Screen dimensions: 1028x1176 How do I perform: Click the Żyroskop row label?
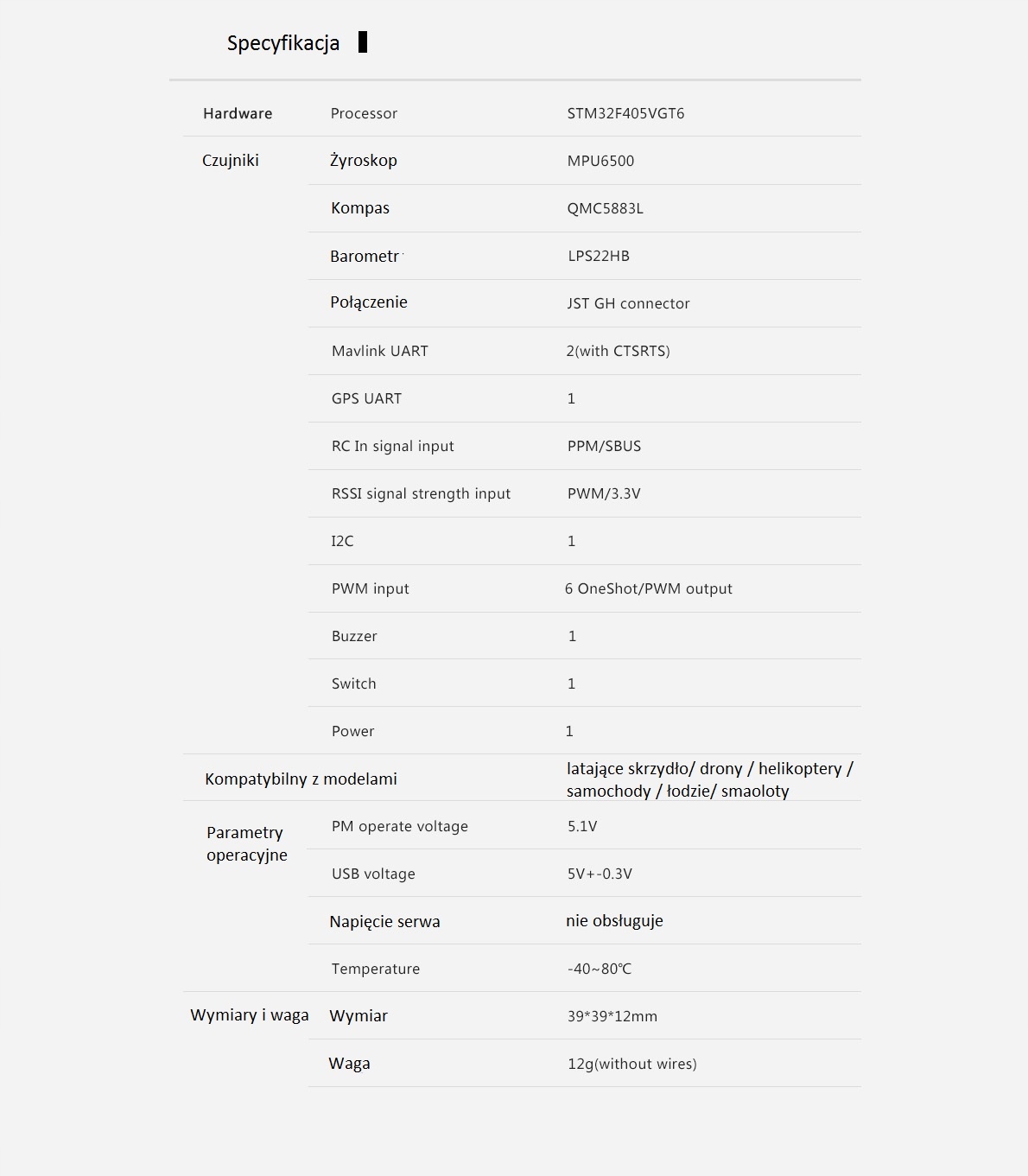pyautogui.click(x=363, y=160)
